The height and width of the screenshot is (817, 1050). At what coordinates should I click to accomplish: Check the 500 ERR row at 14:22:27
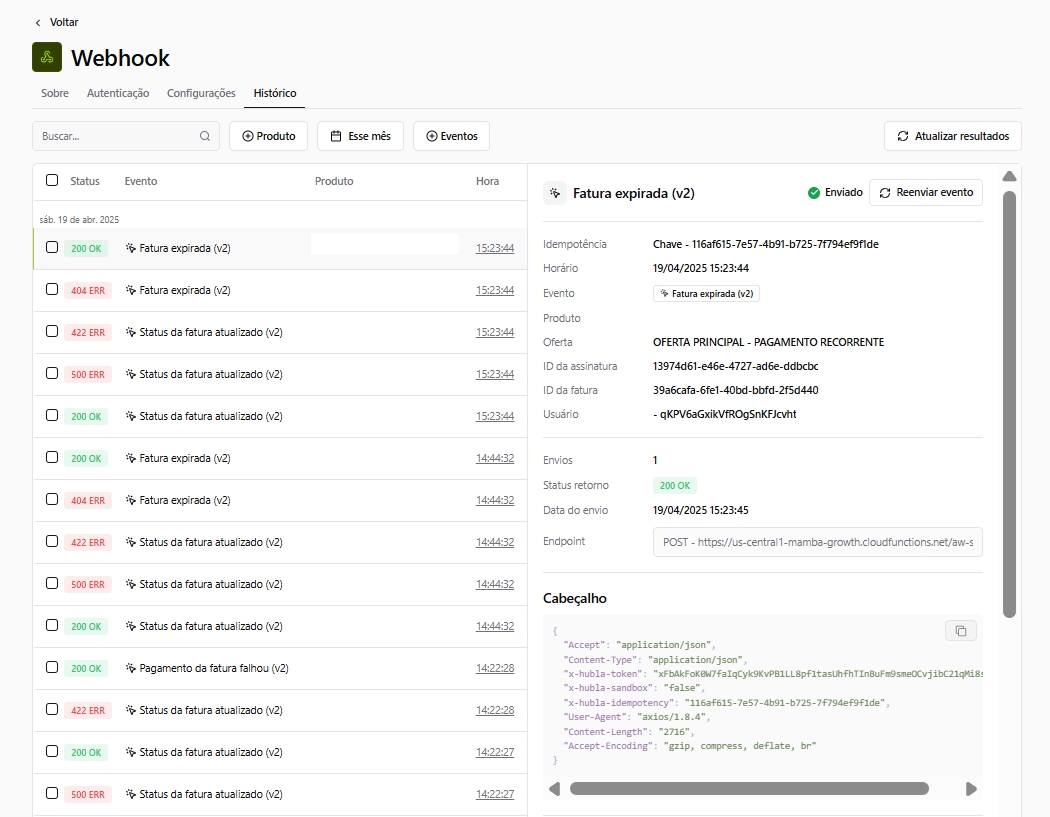tap(52, 794)
